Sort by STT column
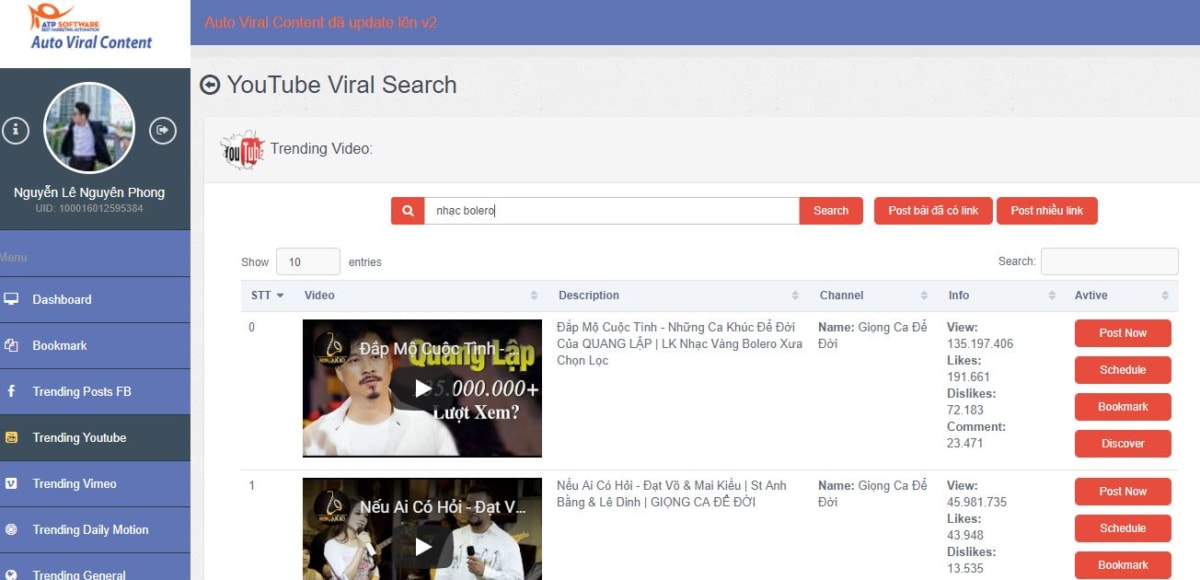This screenshot has height=580, width=1200. pyautogui.click(x=266, y=295)
